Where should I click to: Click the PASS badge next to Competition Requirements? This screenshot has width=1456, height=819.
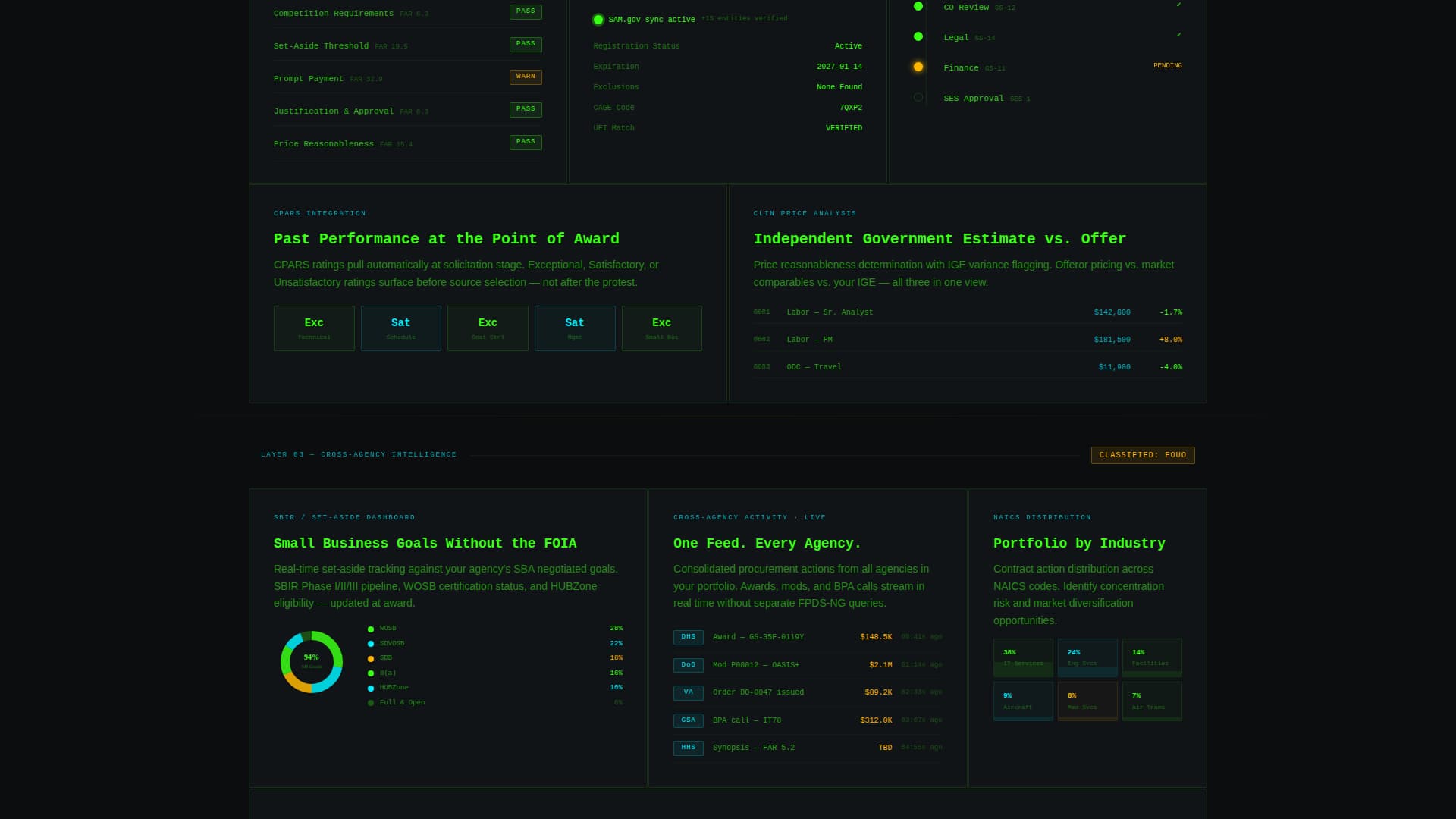pos(526,11)
